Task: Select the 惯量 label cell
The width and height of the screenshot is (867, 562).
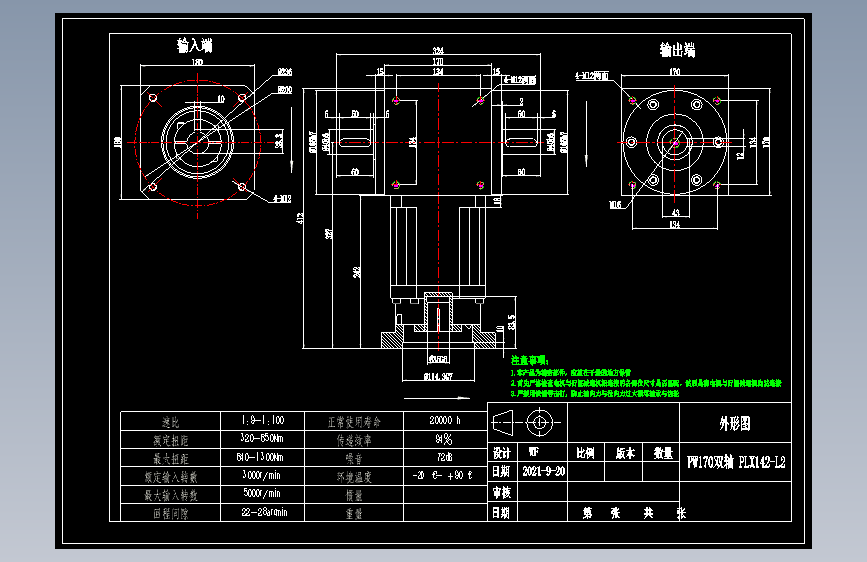Action: click(354, 496)
